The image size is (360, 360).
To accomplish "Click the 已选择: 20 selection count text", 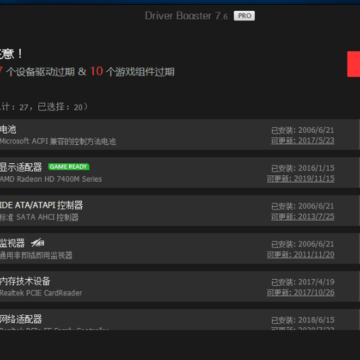I will [x=60, y=107].
